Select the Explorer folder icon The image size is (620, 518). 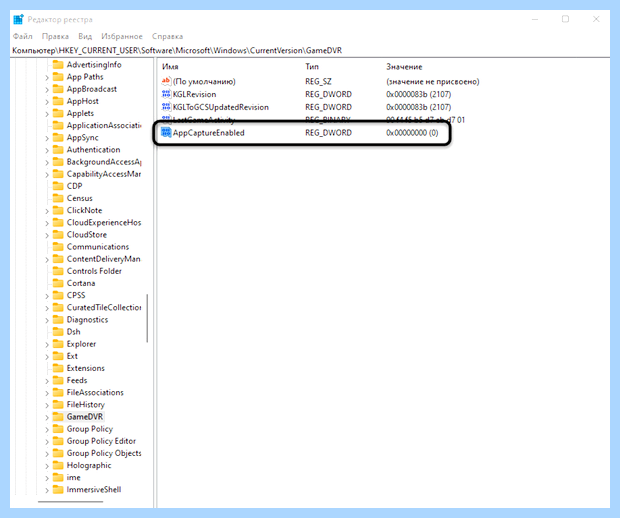pos(58,344)
